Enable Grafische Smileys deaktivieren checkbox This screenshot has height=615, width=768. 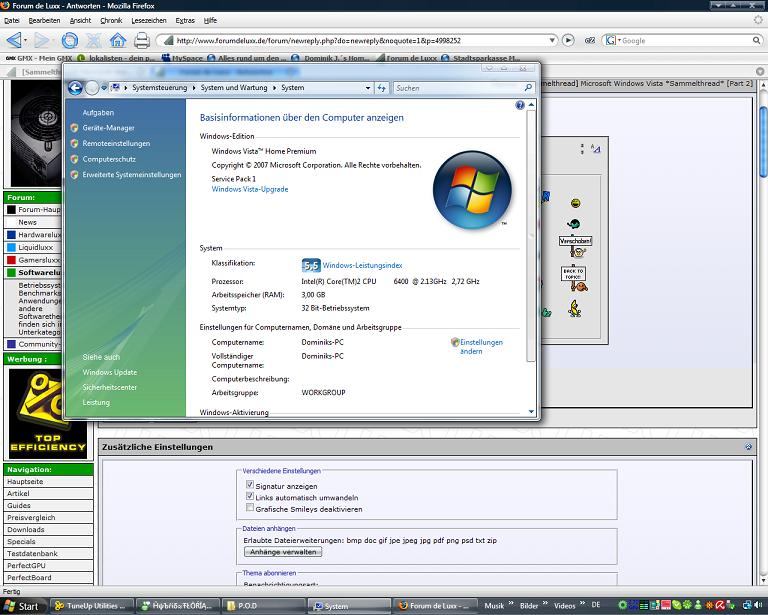(x=250, y=508)
